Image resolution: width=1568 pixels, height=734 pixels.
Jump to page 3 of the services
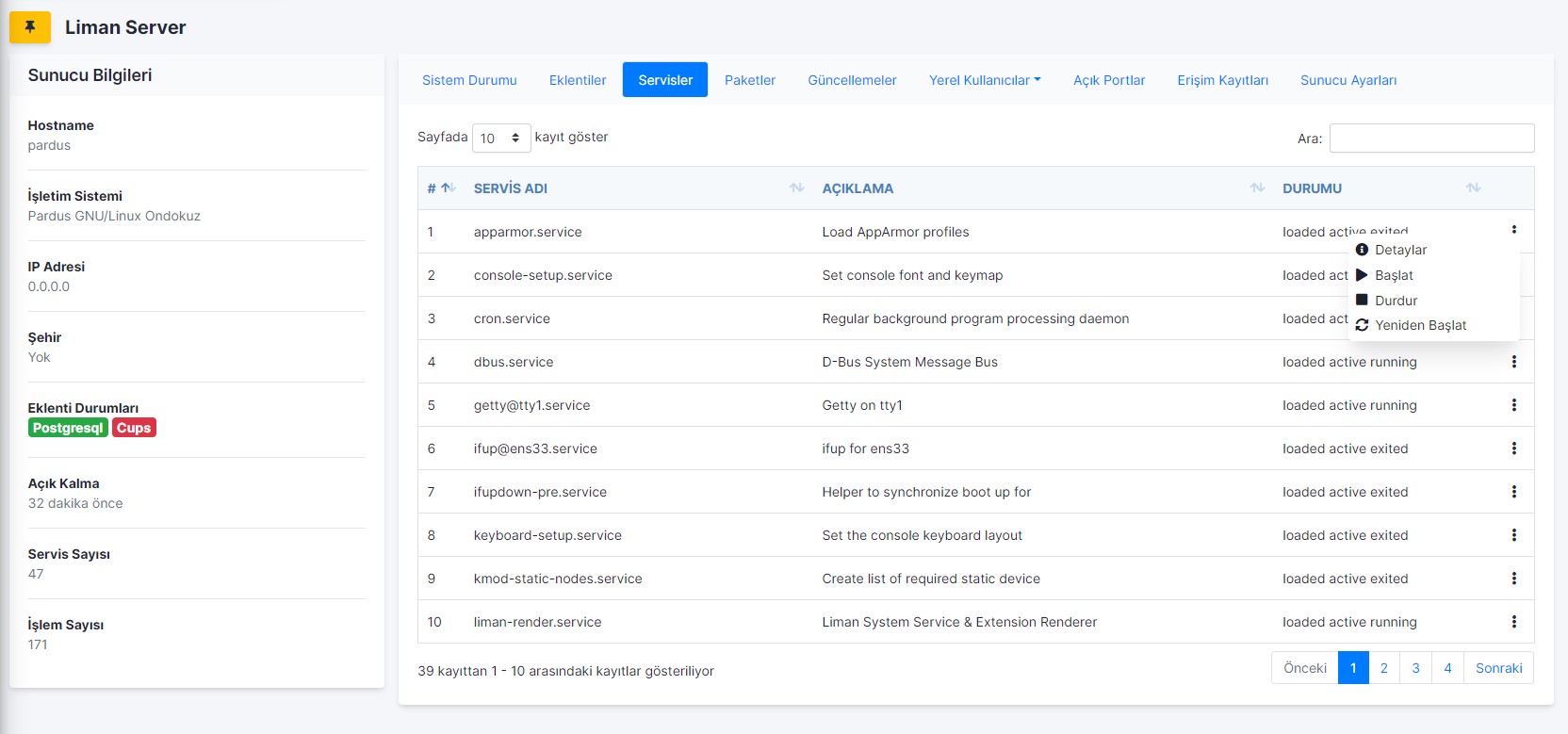coord(1415,668)
